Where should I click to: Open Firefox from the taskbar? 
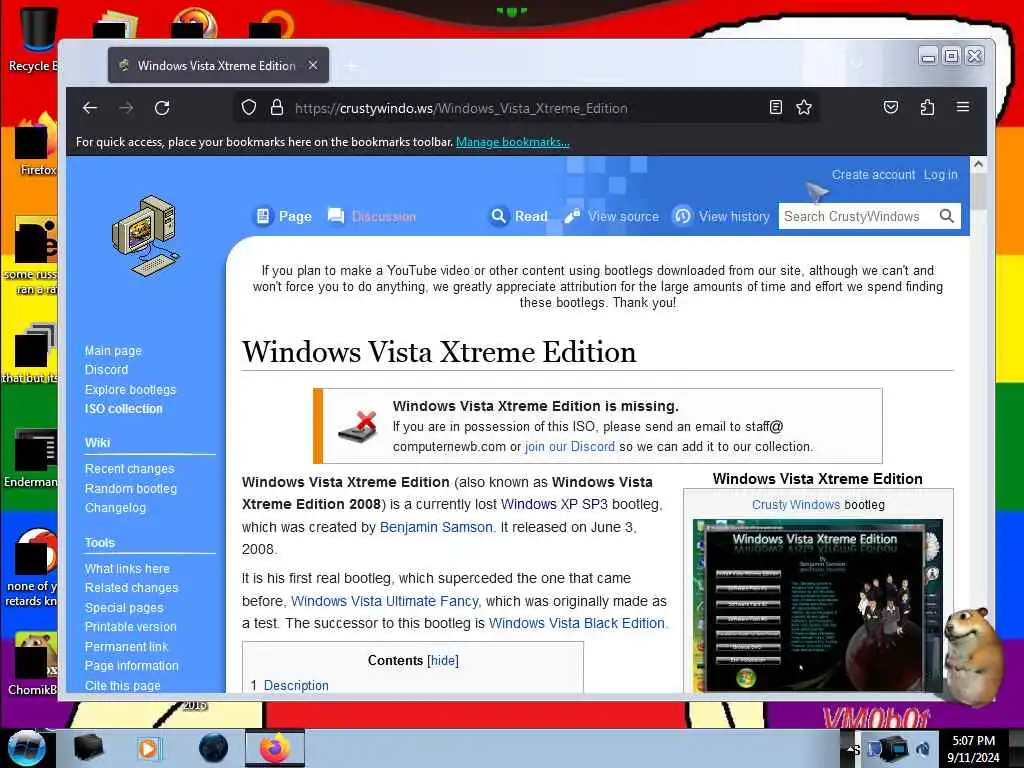coord(275,748)
